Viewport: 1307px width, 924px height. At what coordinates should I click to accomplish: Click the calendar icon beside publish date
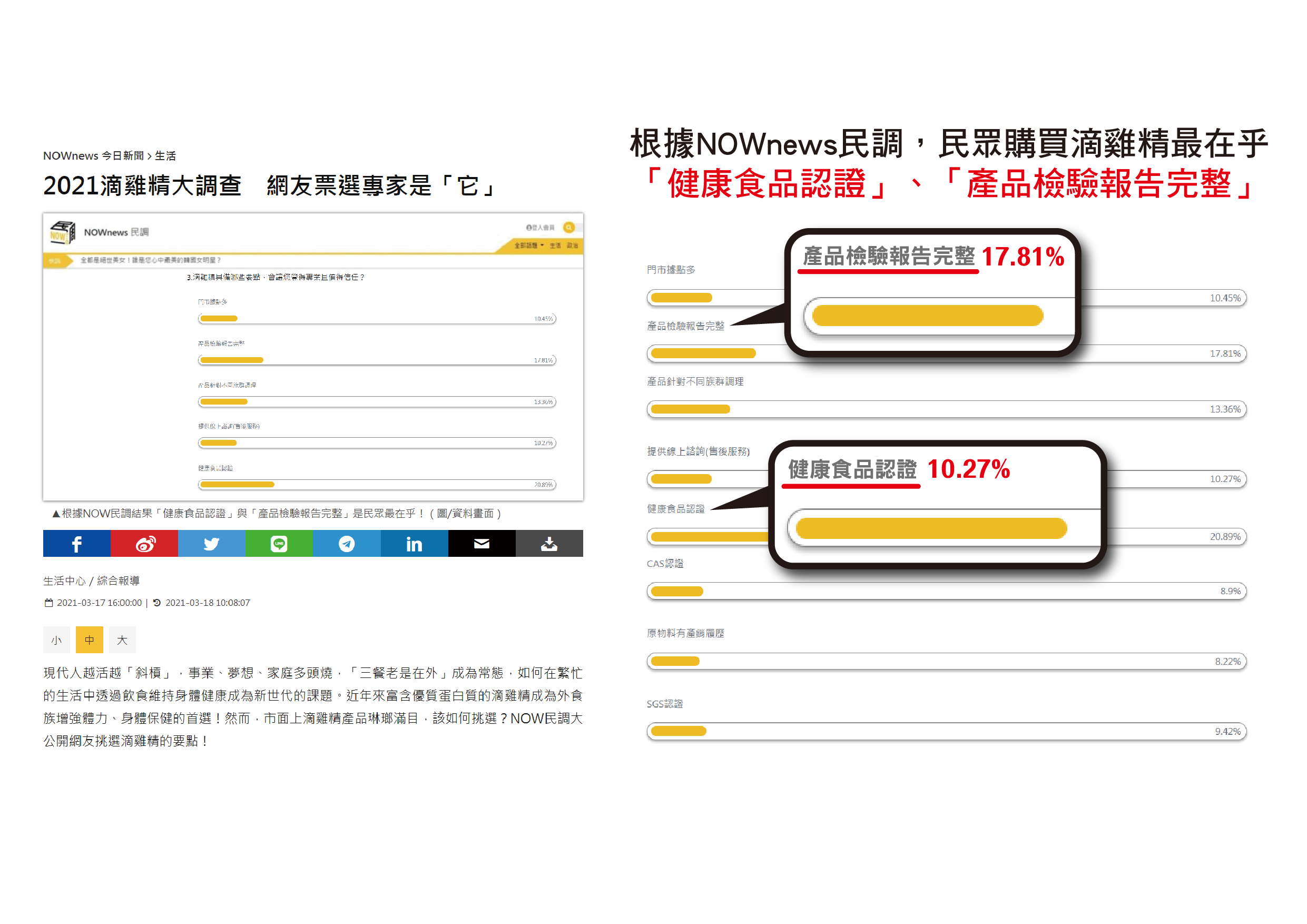(x=49, y=602)
